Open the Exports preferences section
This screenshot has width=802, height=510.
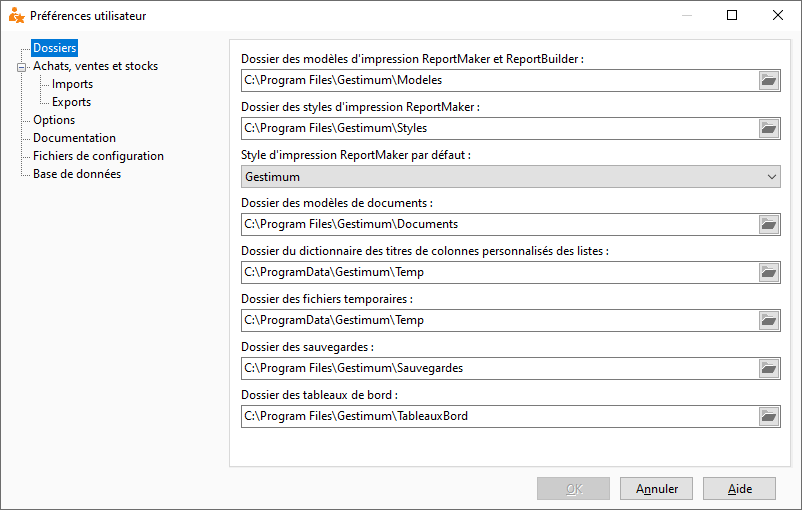71,102
